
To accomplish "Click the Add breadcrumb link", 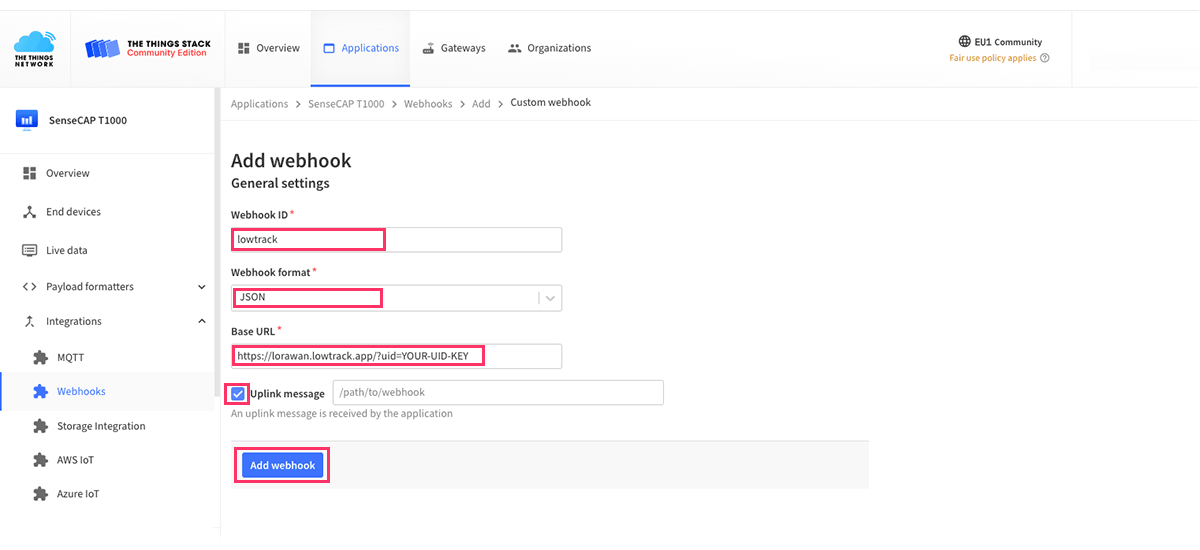I will 481,104.
